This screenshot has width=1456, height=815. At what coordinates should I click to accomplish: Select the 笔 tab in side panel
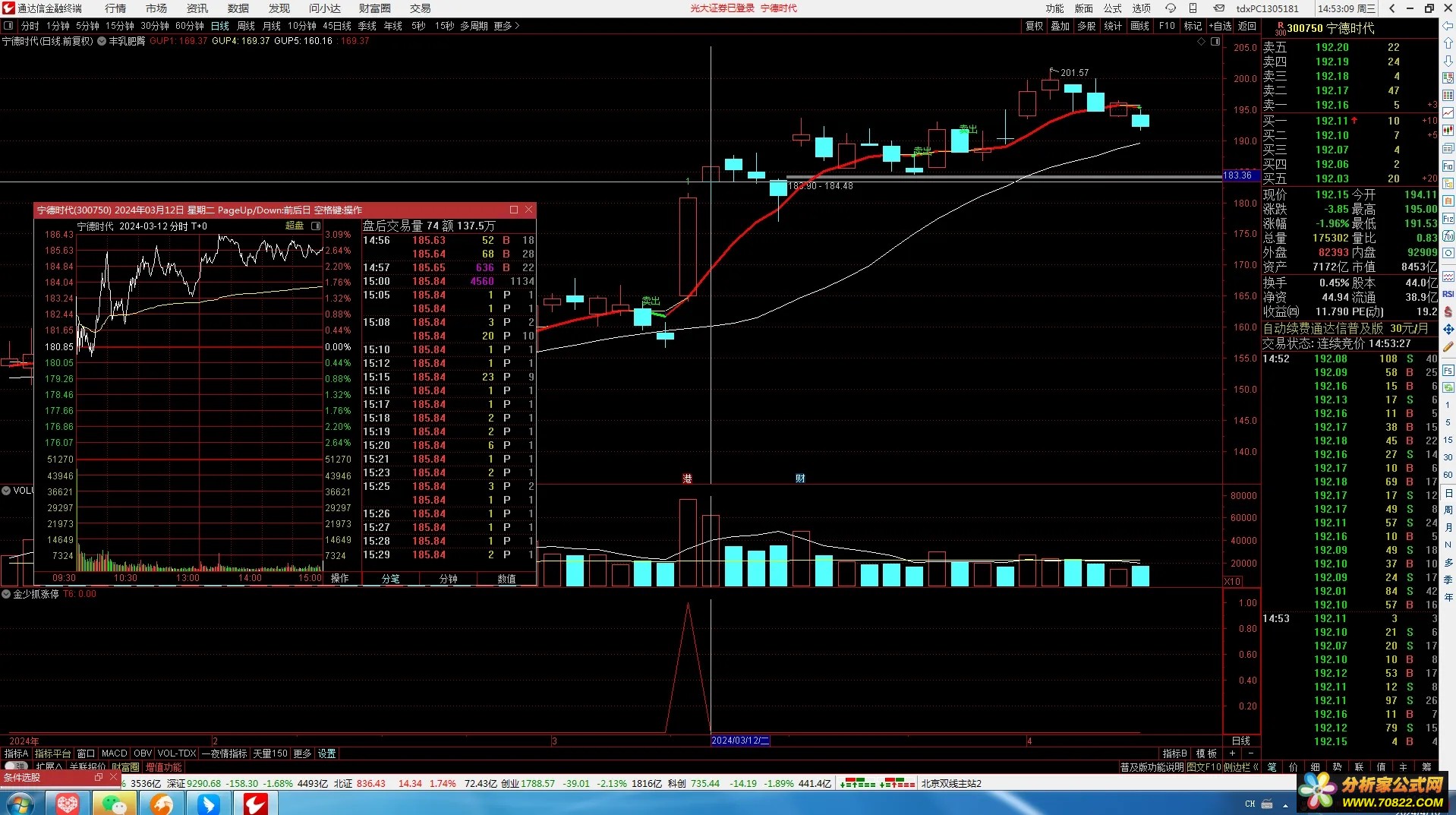(1272, 767)
